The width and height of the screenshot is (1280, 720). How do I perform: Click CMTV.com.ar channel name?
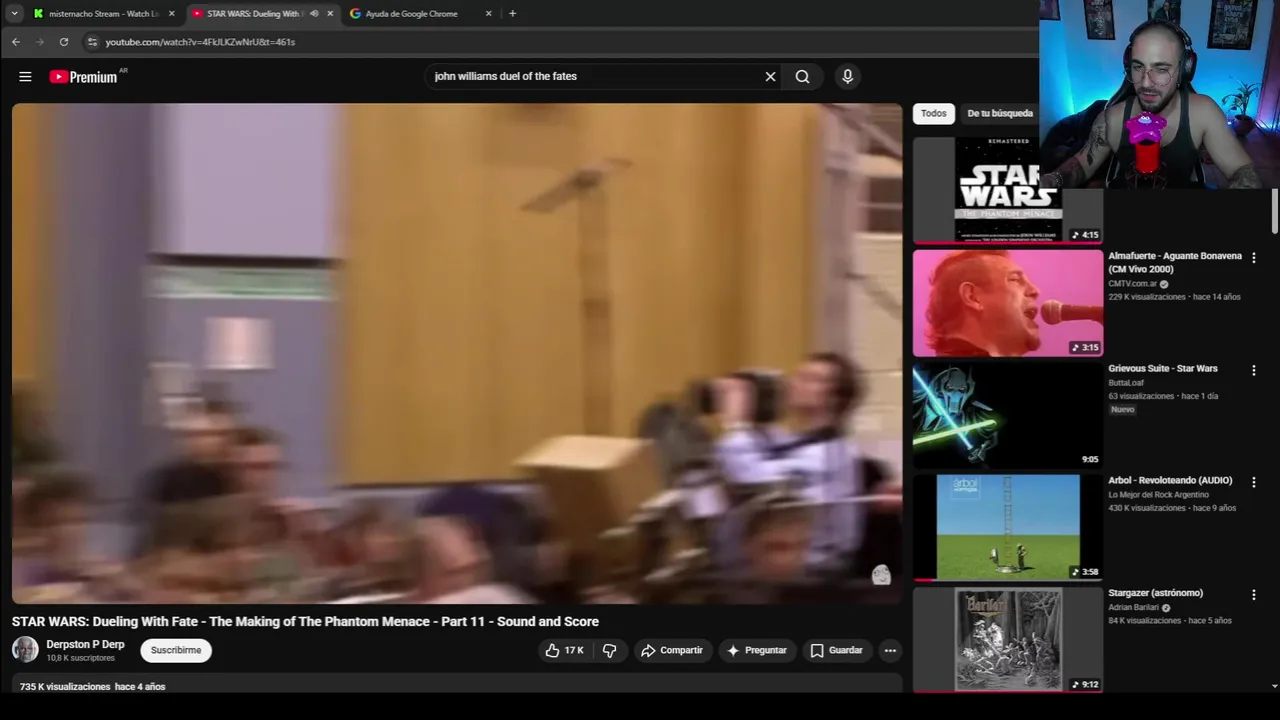click(x=1132, y=283)
